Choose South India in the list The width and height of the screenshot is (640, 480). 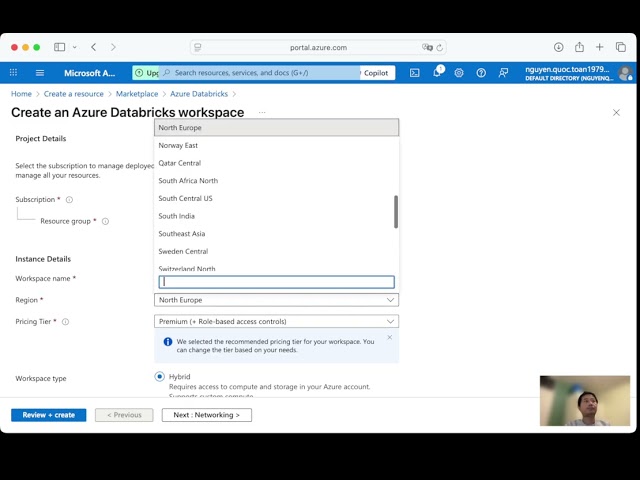click(276, 216)
